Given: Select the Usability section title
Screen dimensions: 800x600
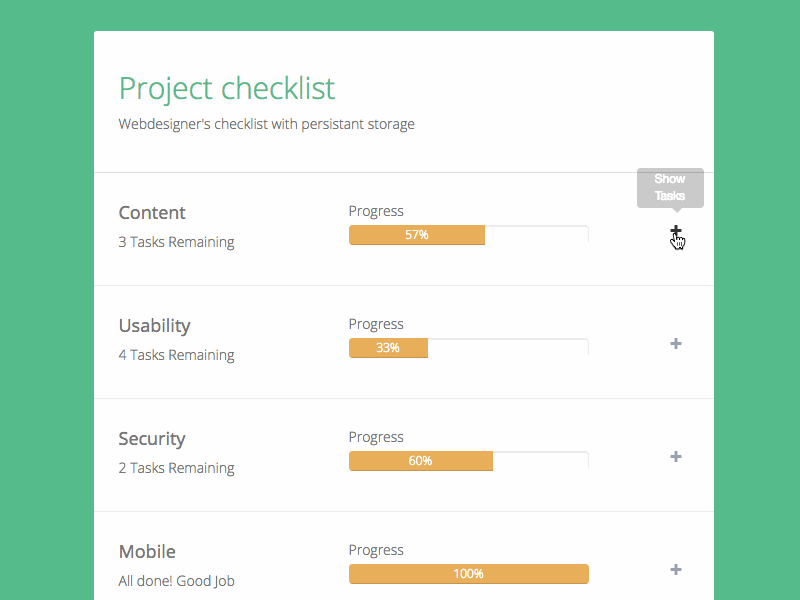Looking at the screenshot, I should pyautogui.click(x=154, y=326).
